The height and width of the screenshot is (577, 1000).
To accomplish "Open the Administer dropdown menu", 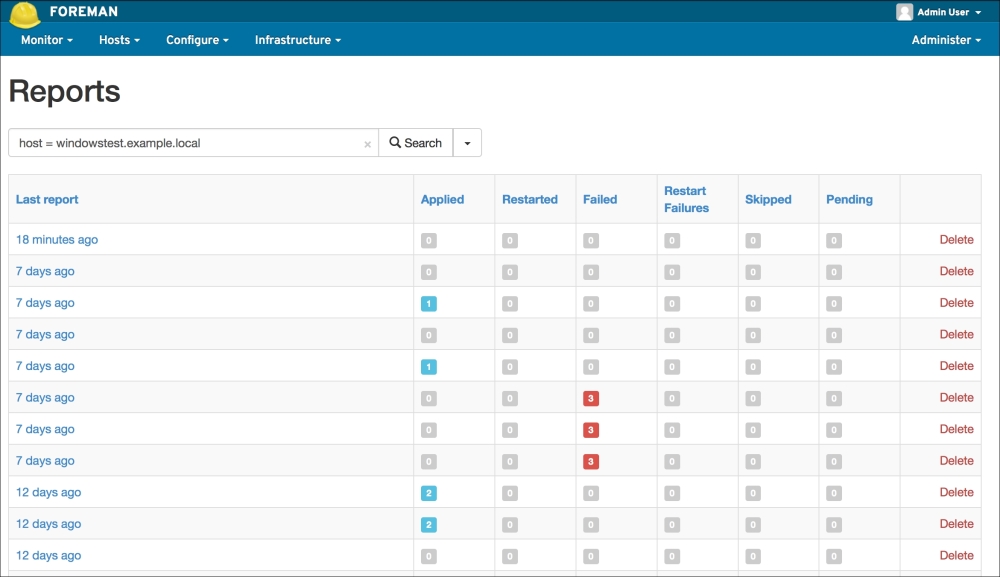I will point(945,40).
